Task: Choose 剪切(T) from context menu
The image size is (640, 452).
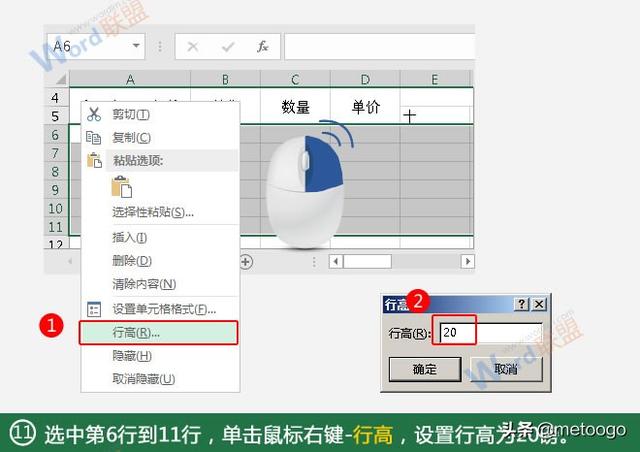Action: (160, 114)
